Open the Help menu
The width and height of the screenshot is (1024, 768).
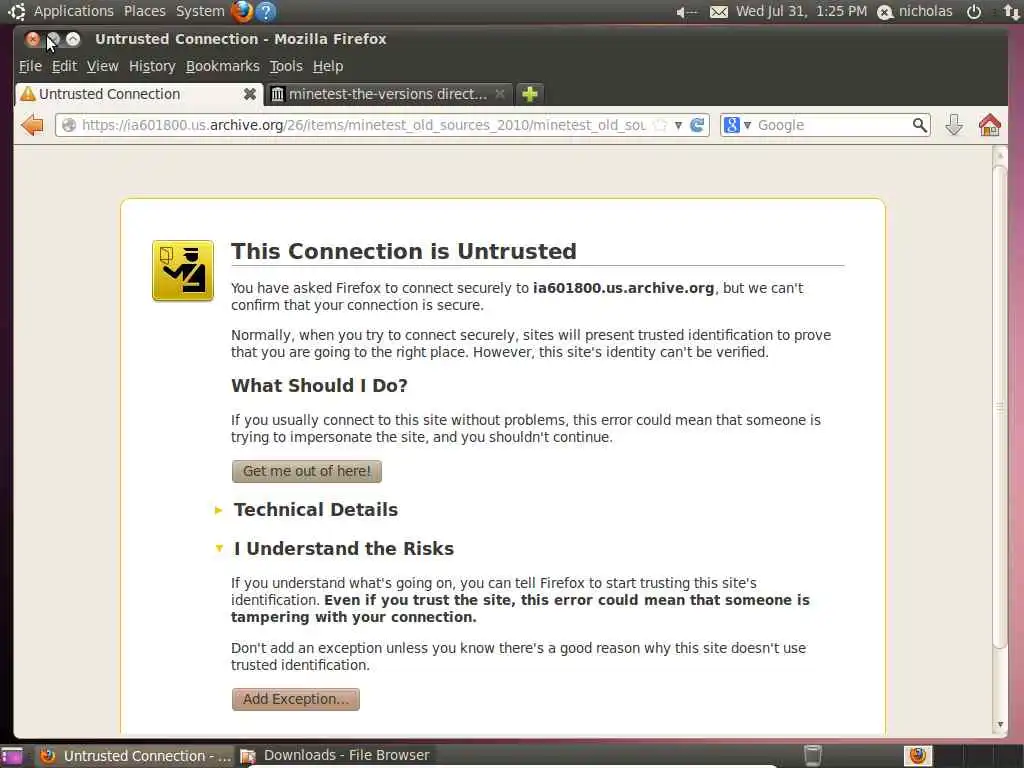328,66
